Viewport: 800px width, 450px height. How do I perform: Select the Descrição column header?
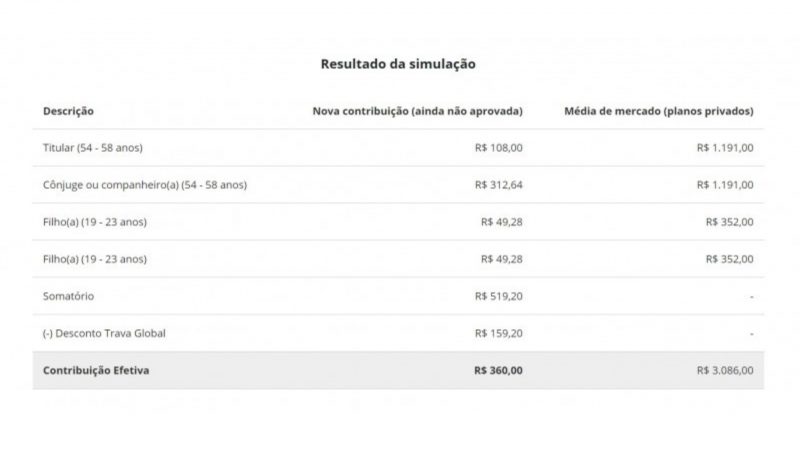68,111
